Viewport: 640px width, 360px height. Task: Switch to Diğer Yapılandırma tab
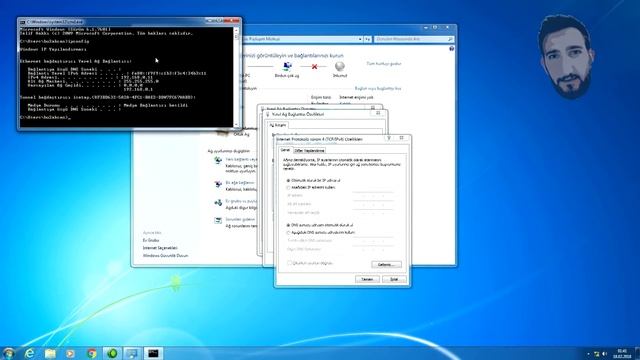[309, 151]
